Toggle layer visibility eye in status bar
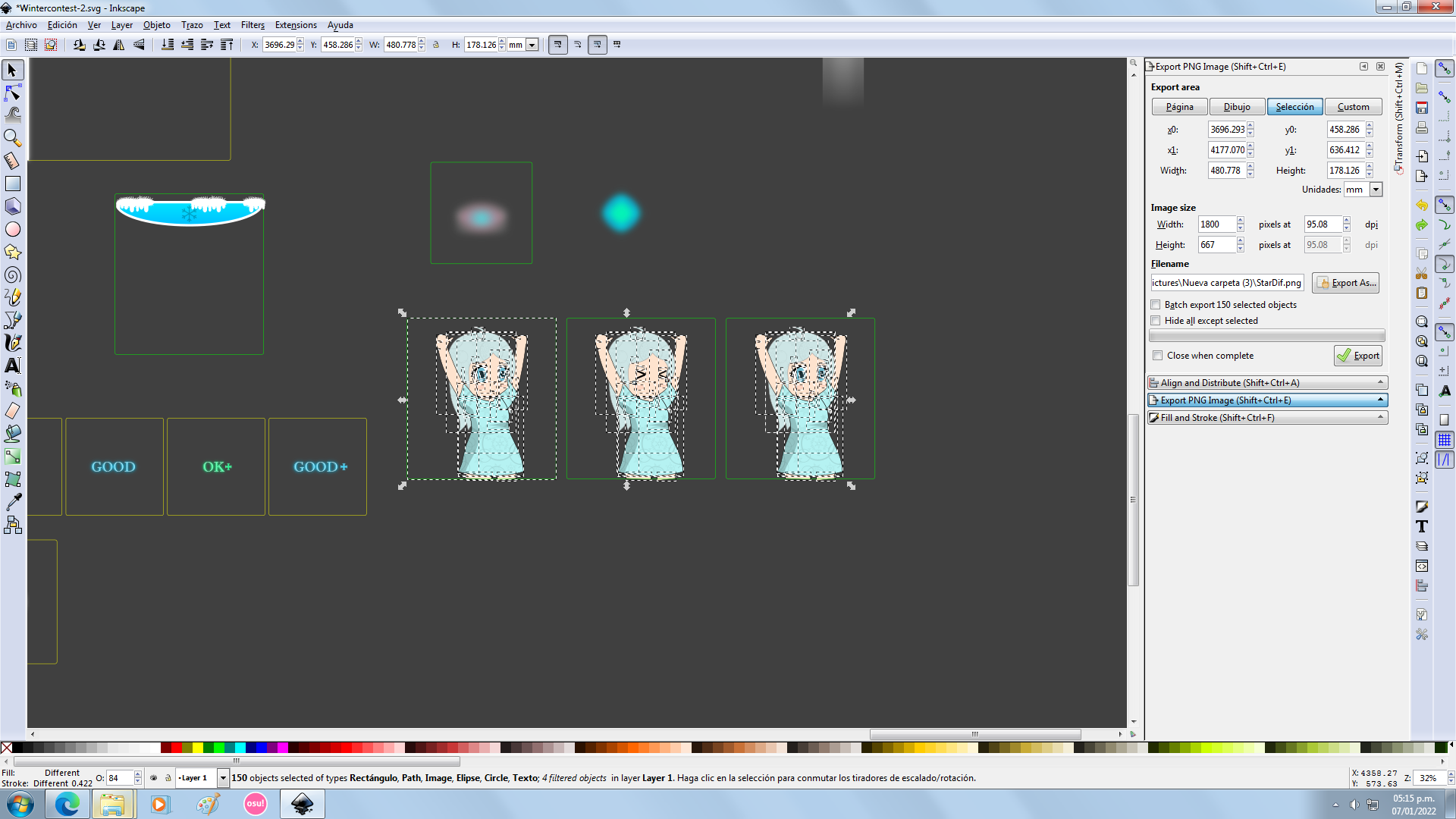Screen dimensions: 1456x819 pyautogui.click(x=154, y=778)
